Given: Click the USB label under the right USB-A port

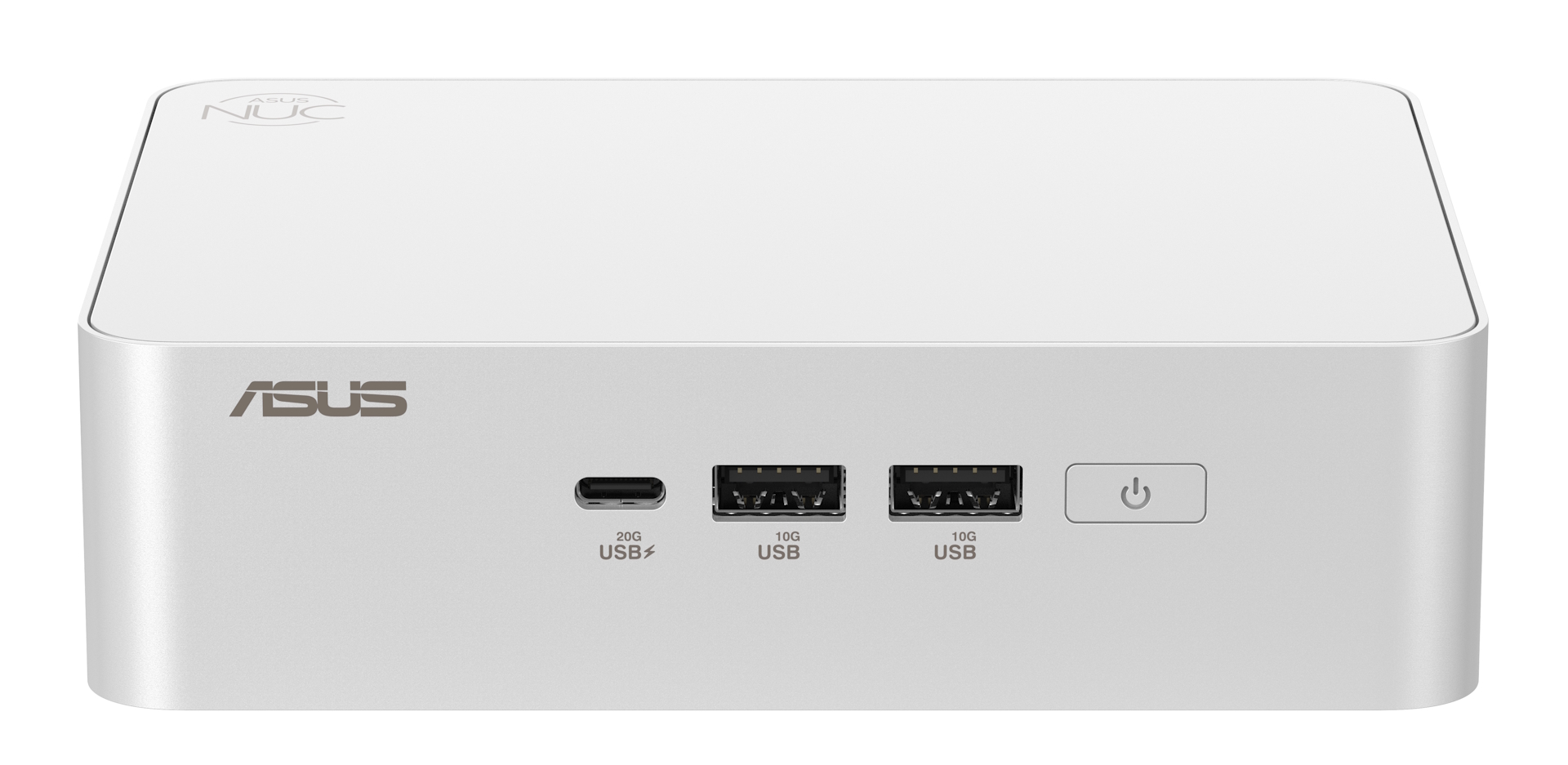Looking at the screenshot, I should point(955,553).
